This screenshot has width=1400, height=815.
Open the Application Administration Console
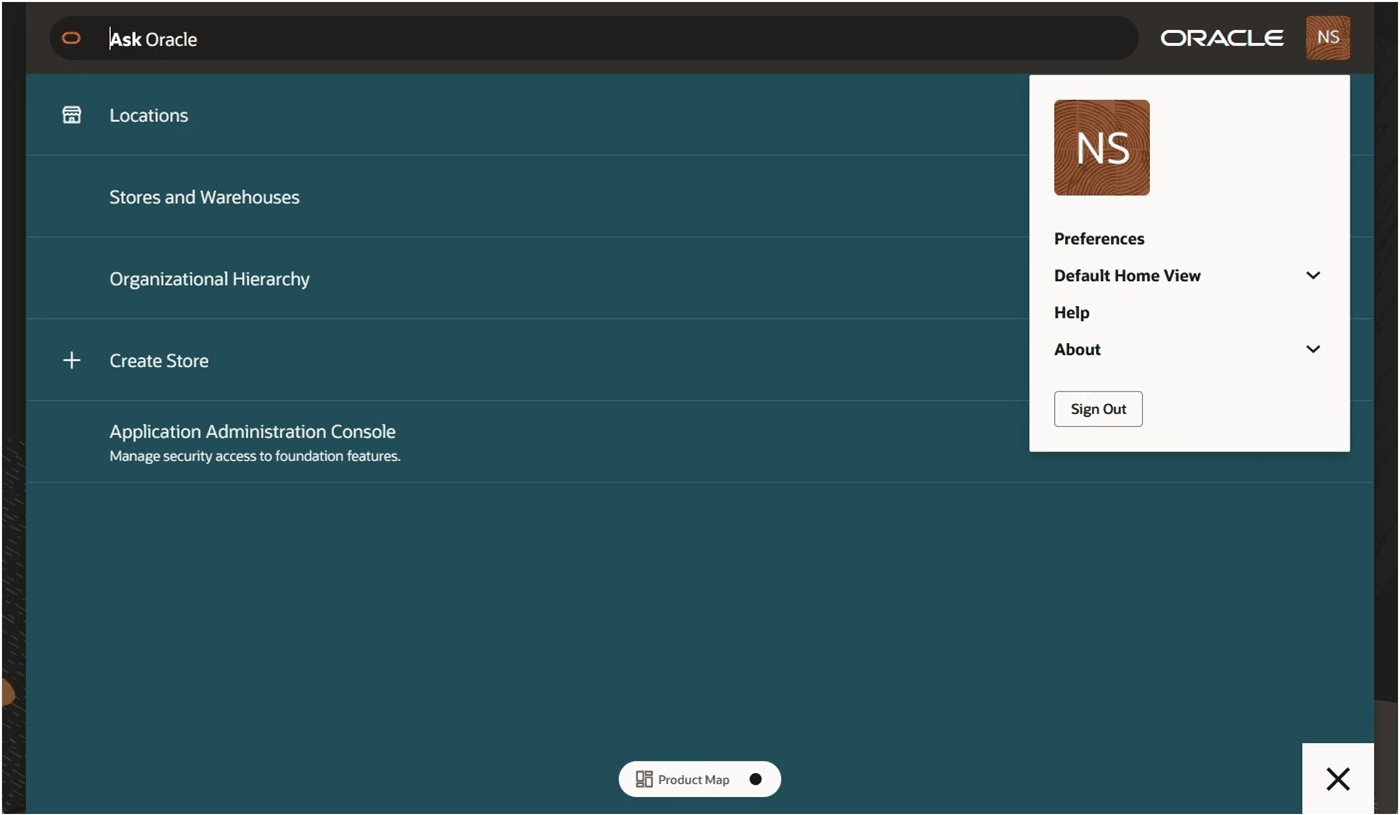coord(252,431)
